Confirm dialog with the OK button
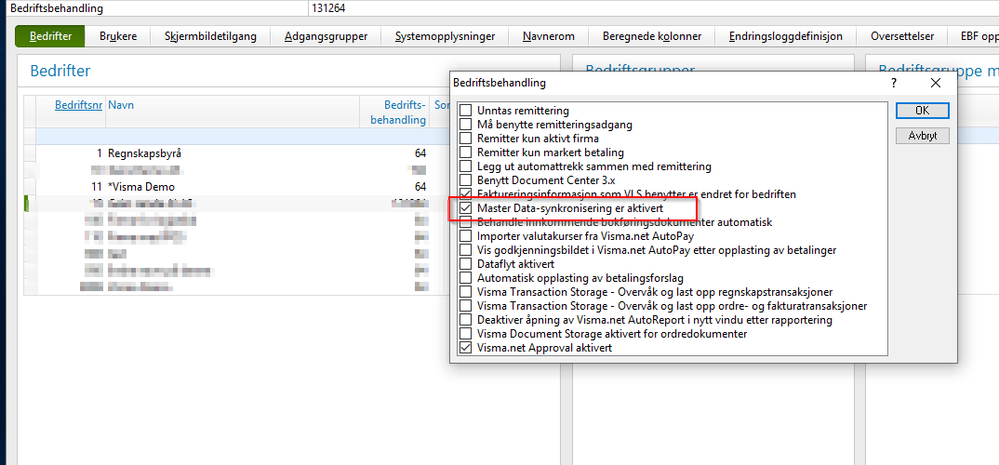Viewport: 999px width, 465px height. coord(922,111)
